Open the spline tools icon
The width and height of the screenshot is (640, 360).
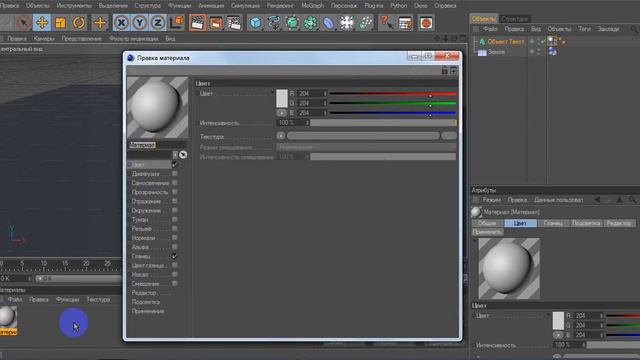click(274, 23)
